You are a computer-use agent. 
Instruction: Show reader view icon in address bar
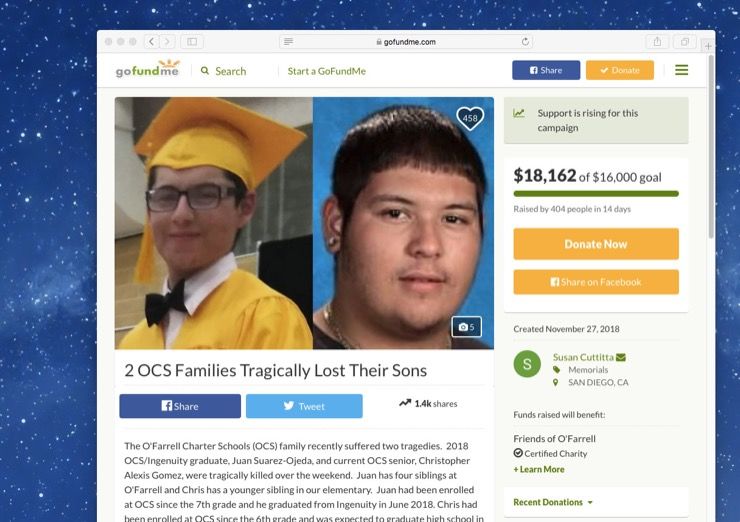click(x=288, y=42)
